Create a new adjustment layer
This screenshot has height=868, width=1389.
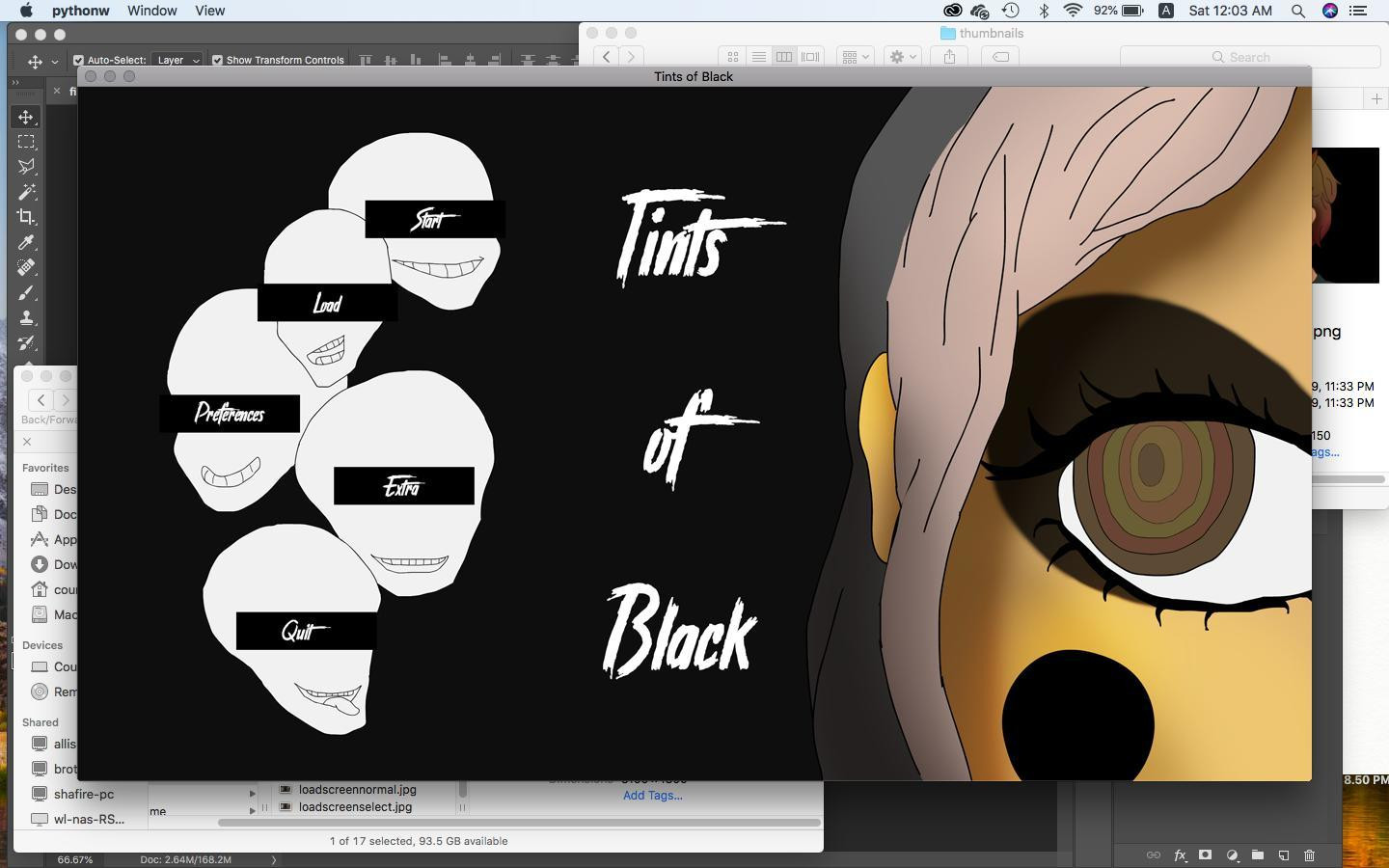click(1232, 855)
